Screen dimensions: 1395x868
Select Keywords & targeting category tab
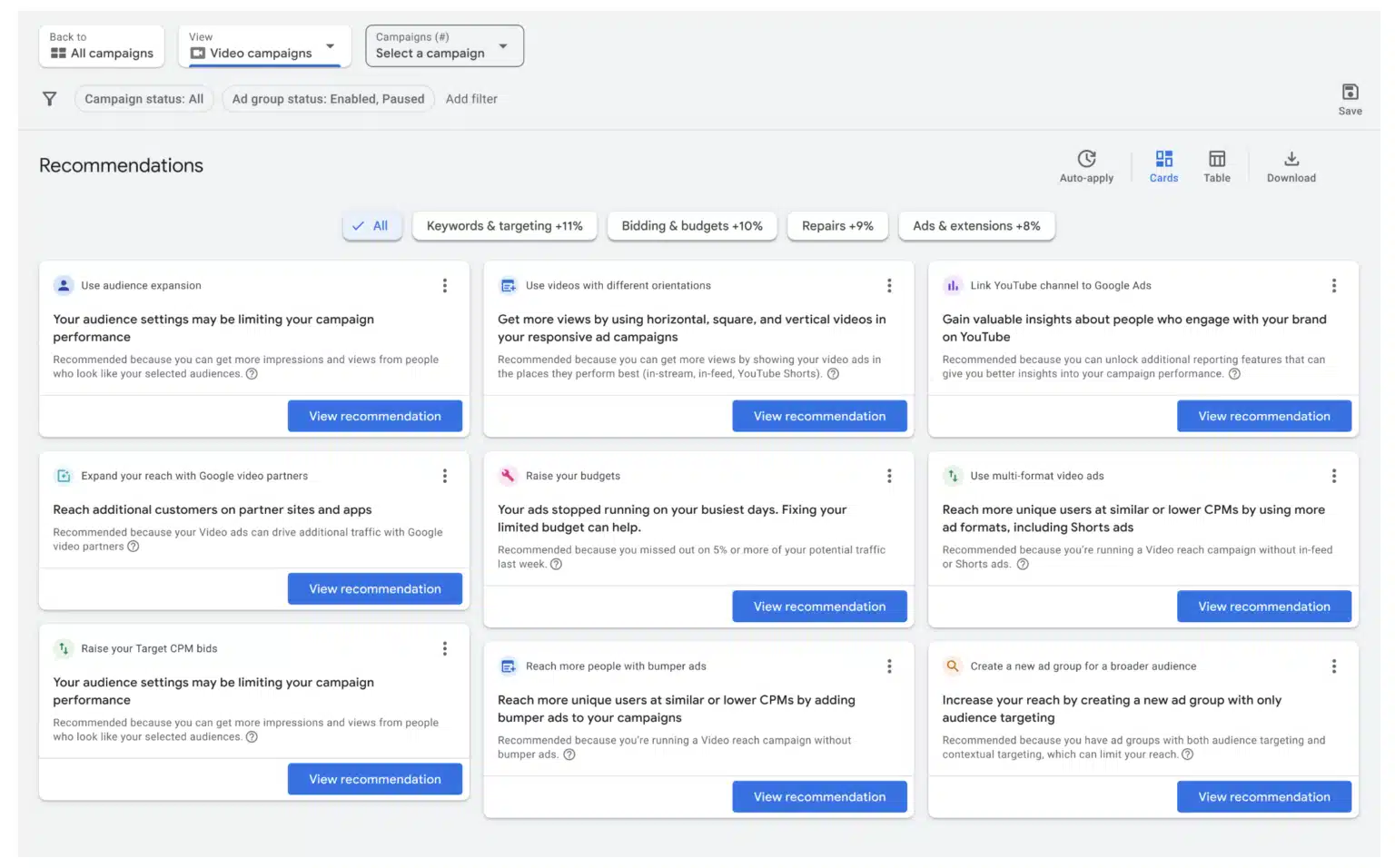click(504, 226)
